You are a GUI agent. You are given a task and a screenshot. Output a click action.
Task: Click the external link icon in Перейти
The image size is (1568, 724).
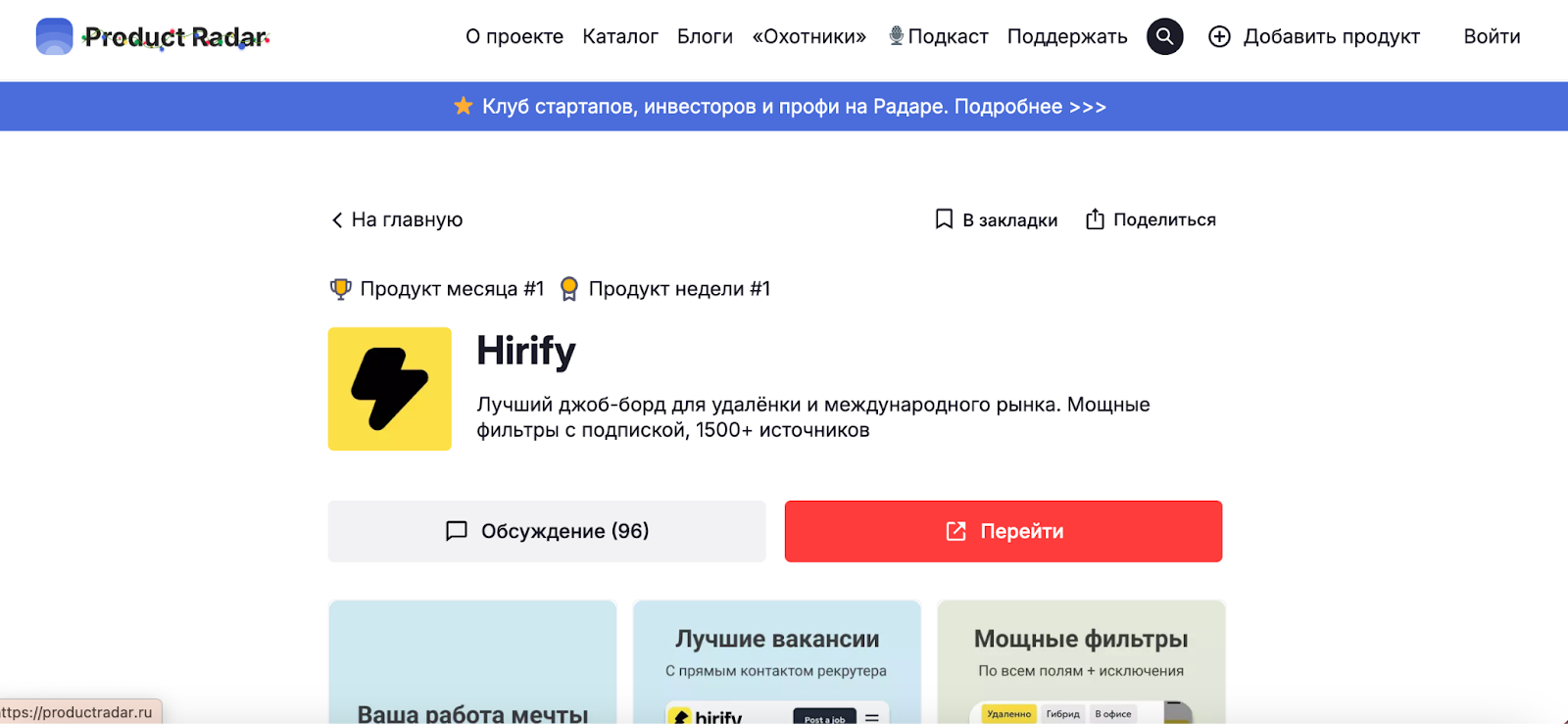[x=955, y=531]
